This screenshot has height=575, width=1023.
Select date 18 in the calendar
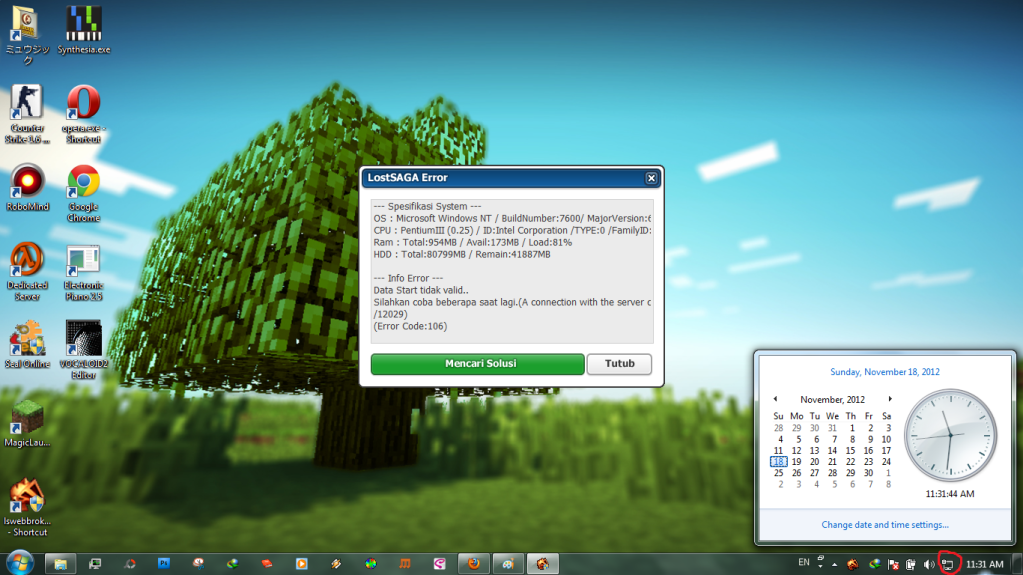pos(778,461)
